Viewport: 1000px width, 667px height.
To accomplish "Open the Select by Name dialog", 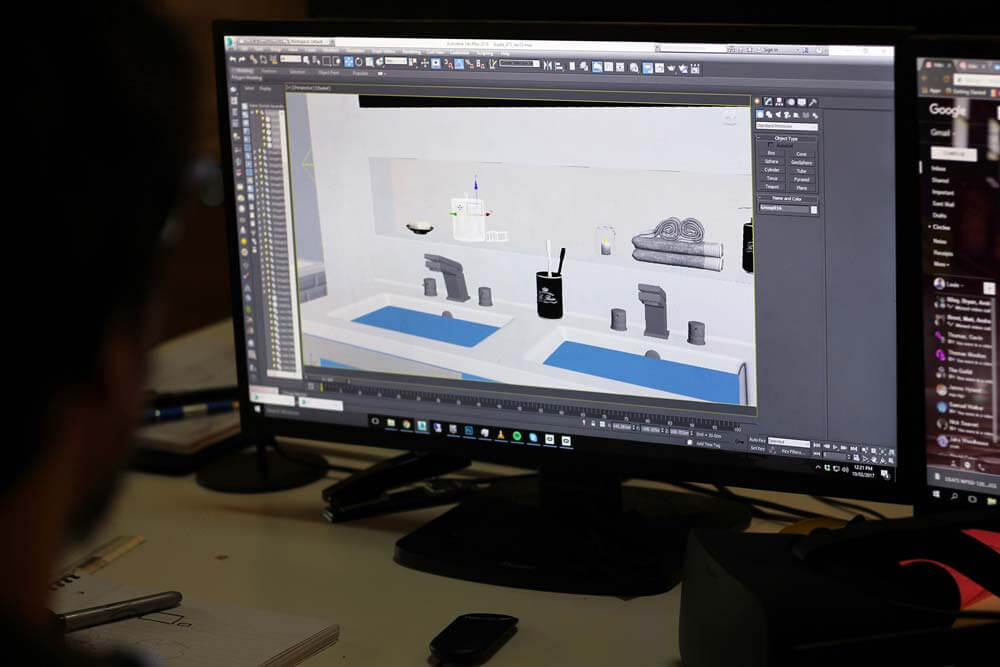I will 316,61.
